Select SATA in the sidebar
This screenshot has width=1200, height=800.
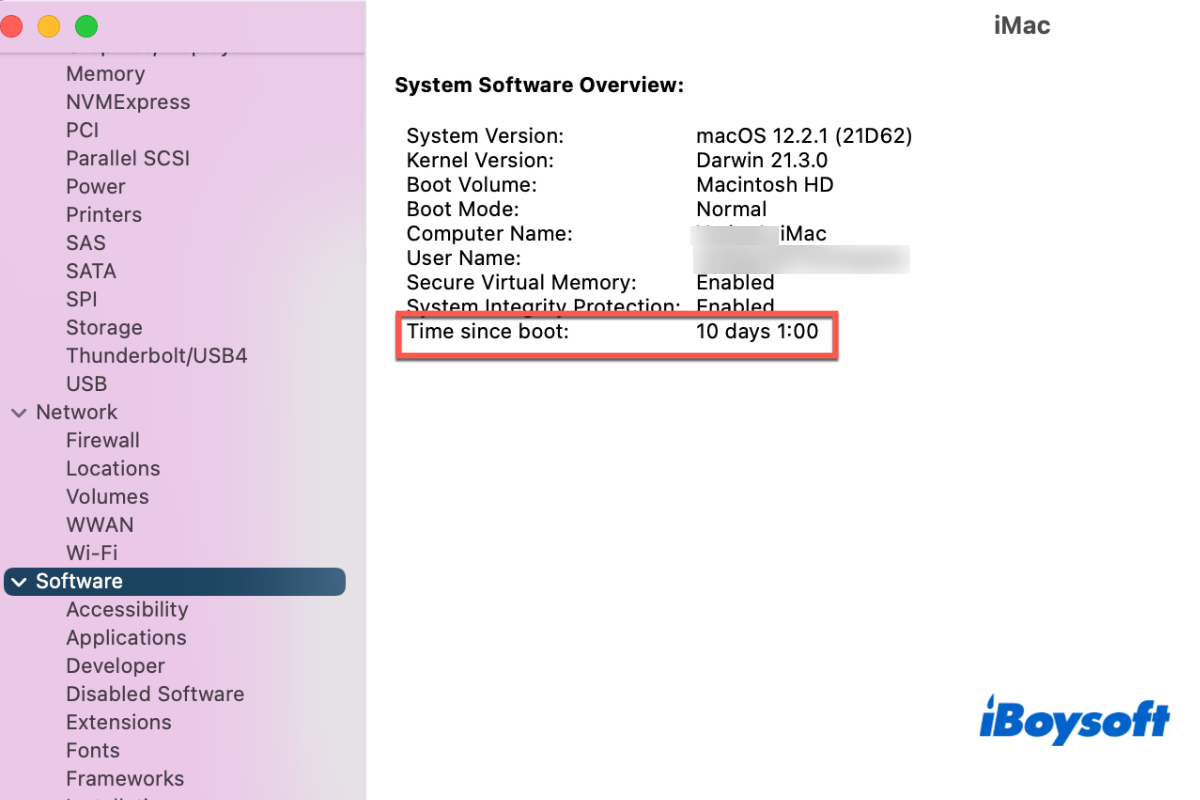point(91,271)
